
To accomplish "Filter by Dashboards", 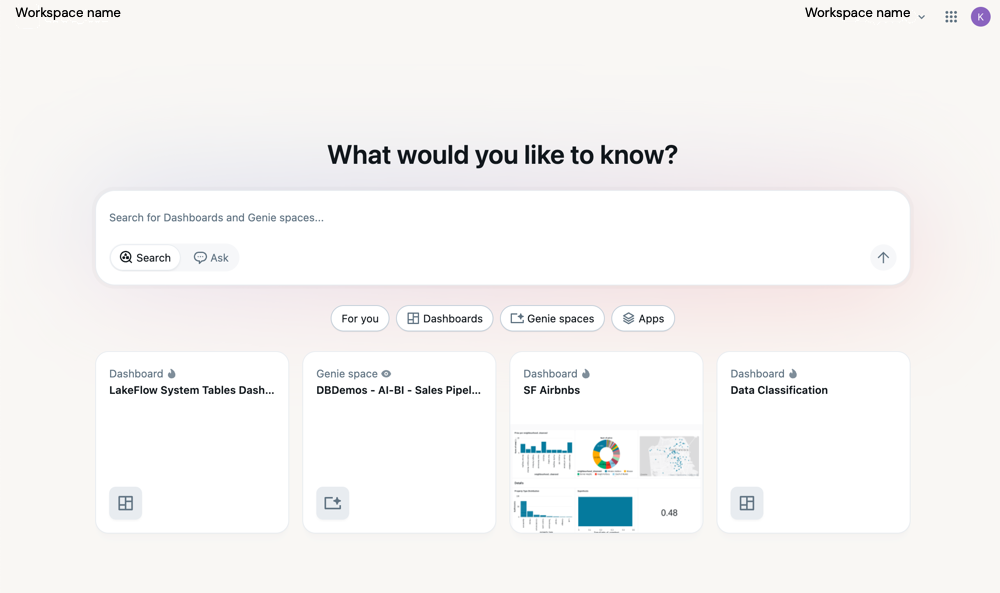I will (445, 318).
